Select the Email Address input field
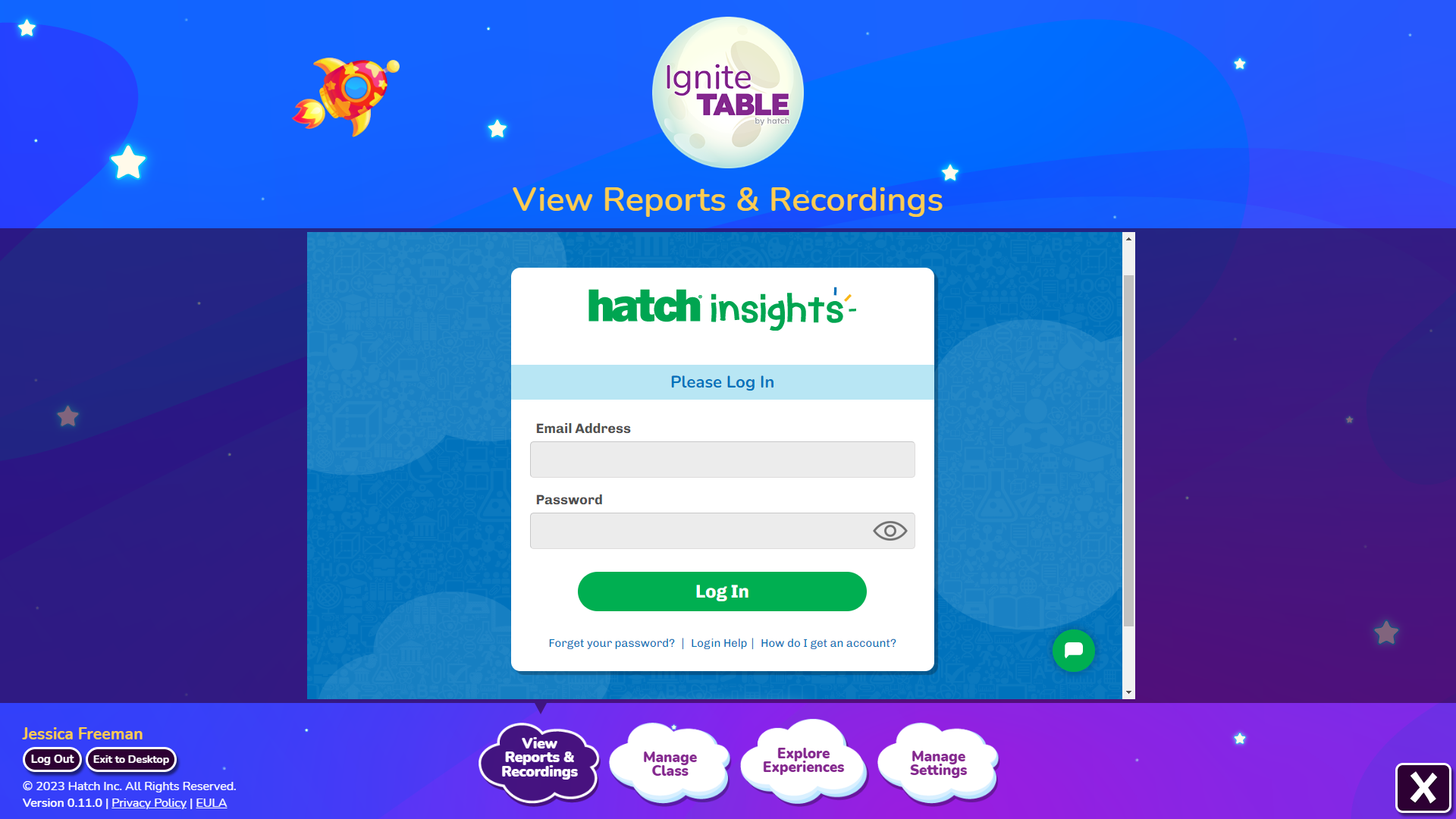The image size is (1456, 819). (722, 459)
